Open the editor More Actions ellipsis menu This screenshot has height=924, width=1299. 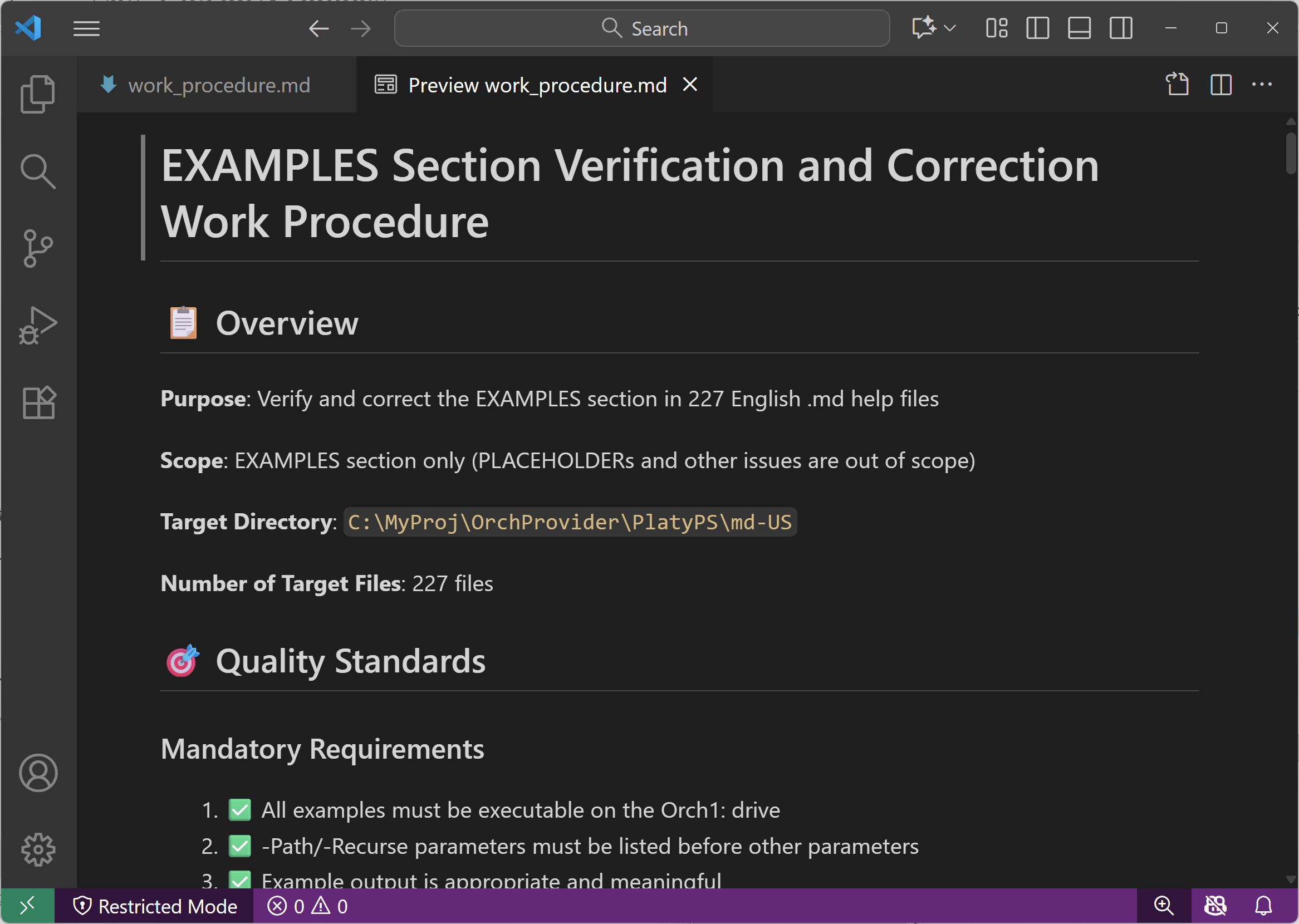pyautogui.click(x=1262, y=85)
